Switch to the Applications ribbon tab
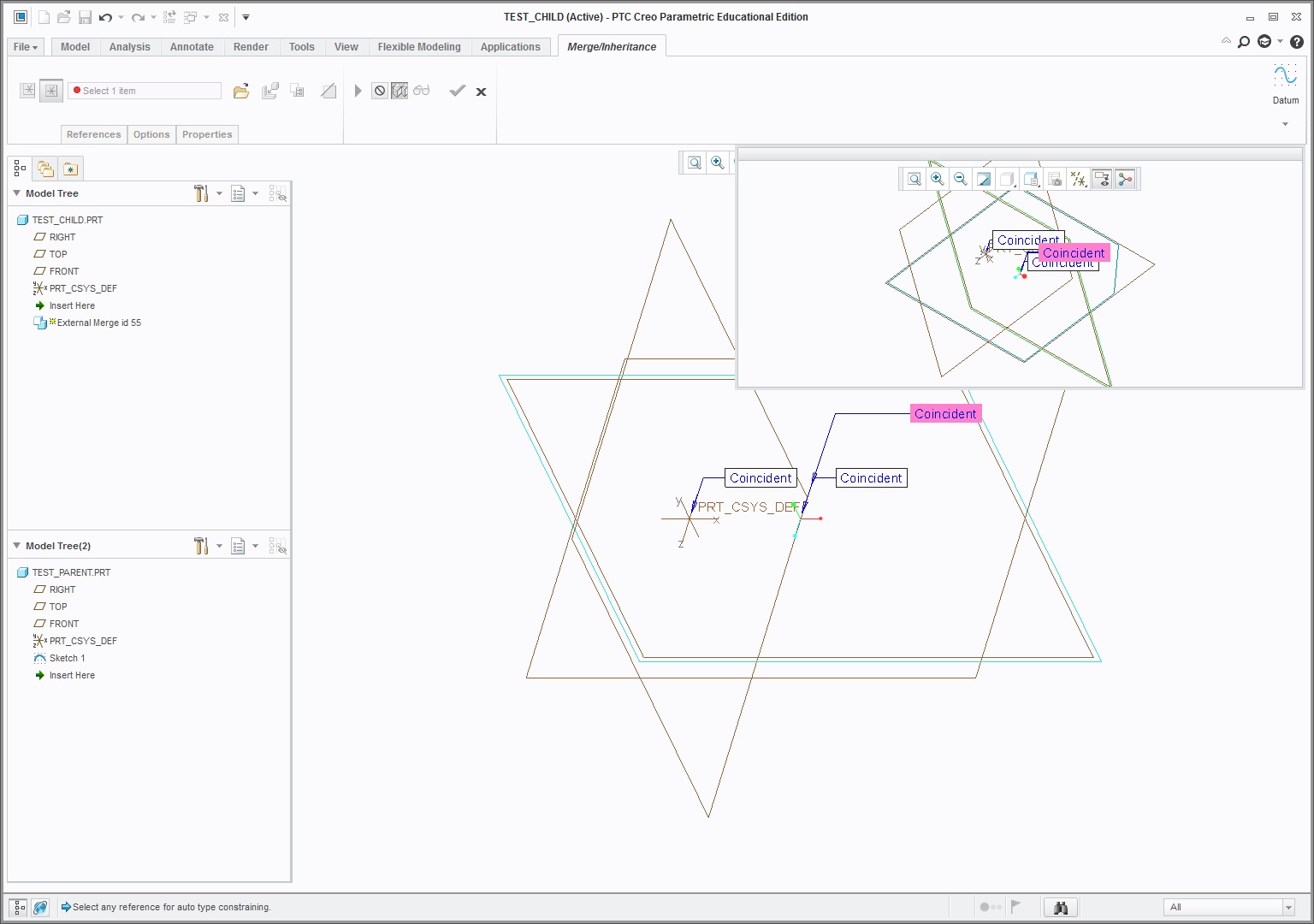 (x=511, y=47)
